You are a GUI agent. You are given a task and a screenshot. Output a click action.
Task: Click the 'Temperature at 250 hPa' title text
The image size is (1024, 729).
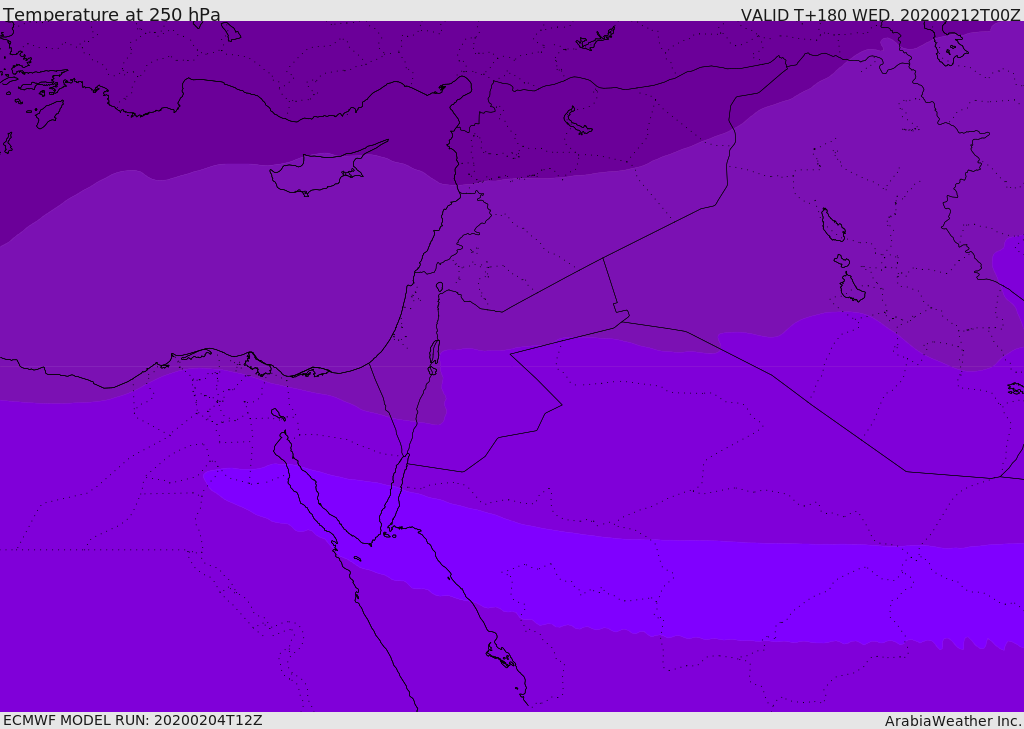point(112,14)
